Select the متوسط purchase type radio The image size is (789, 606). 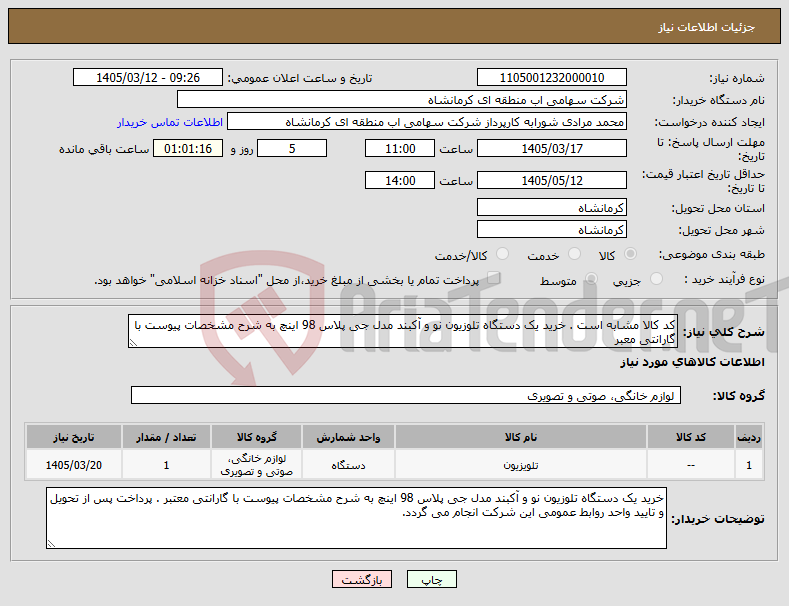click(591, 278)
